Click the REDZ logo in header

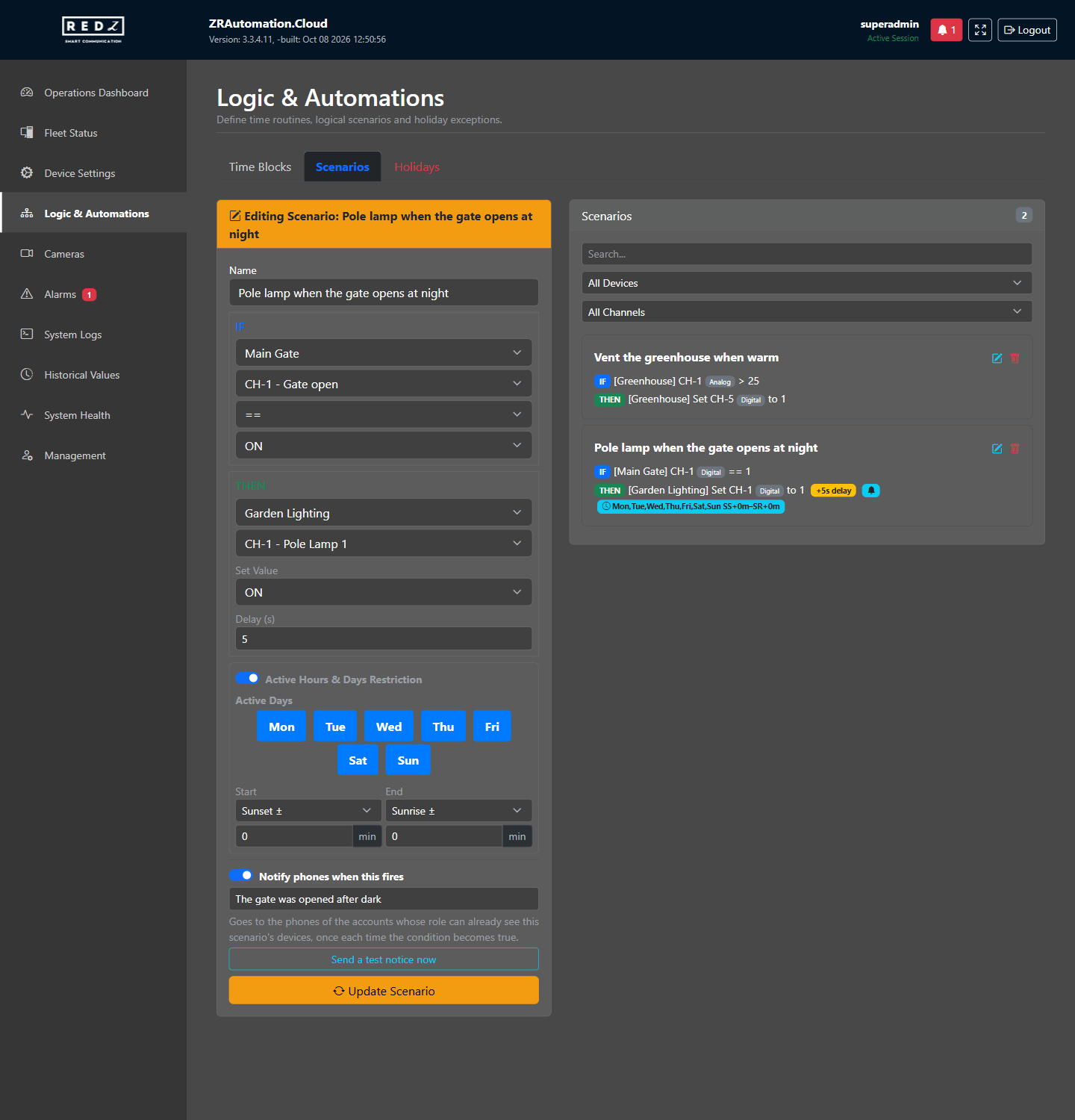tap(93, 30)
